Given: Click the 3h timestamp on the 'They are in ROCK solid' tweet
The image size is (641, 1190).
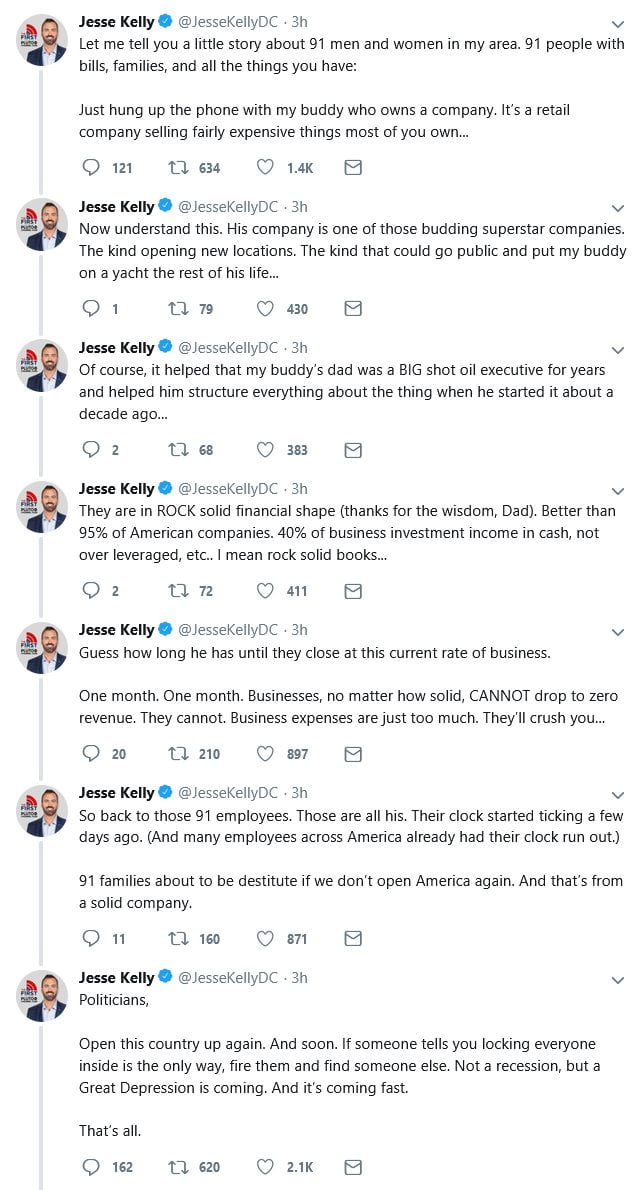Looking at the screenshot, I should 299,489.
